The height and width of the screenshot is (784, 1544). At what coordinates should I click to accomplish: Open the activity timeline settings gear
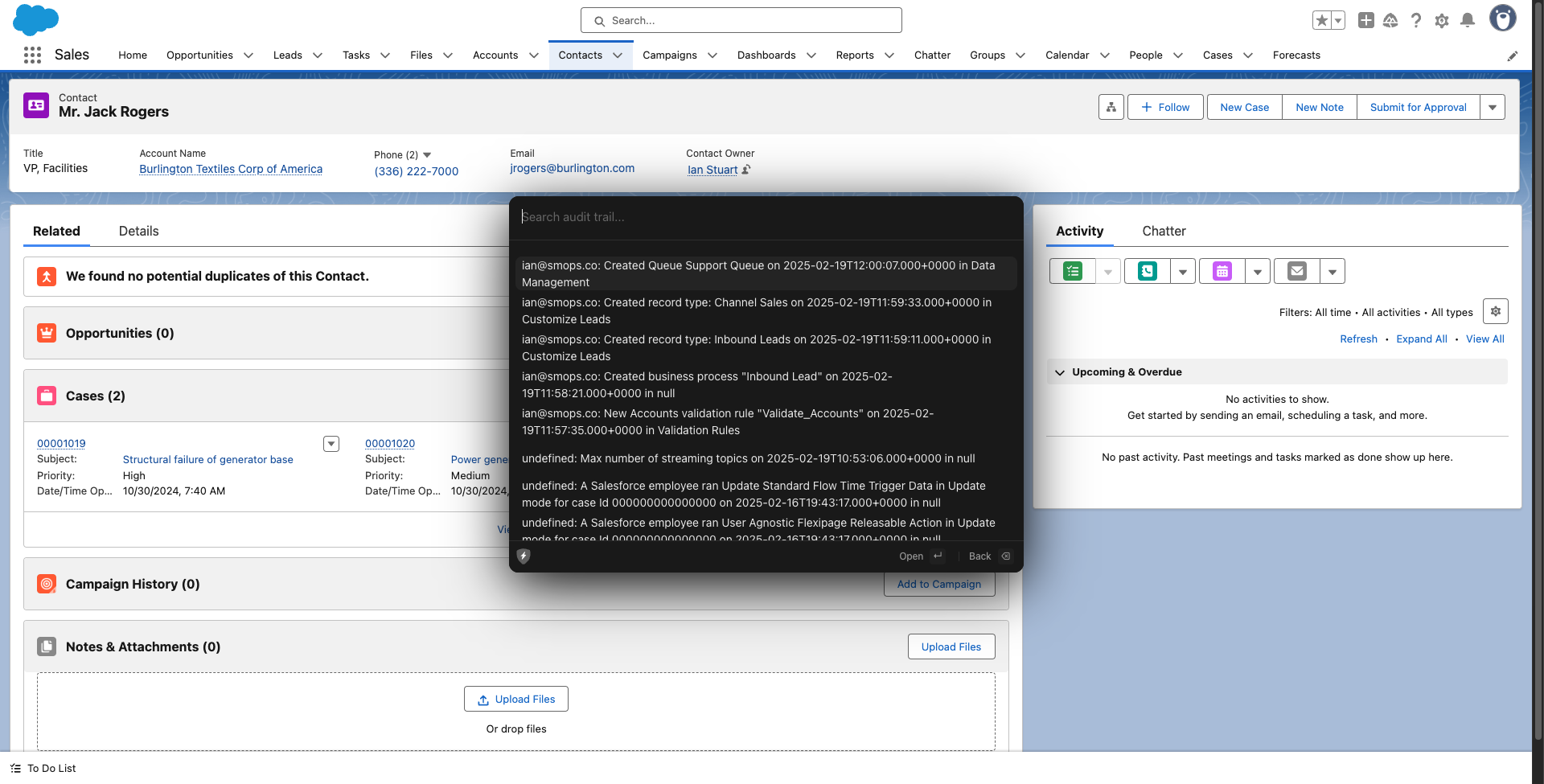point(1496,311)
